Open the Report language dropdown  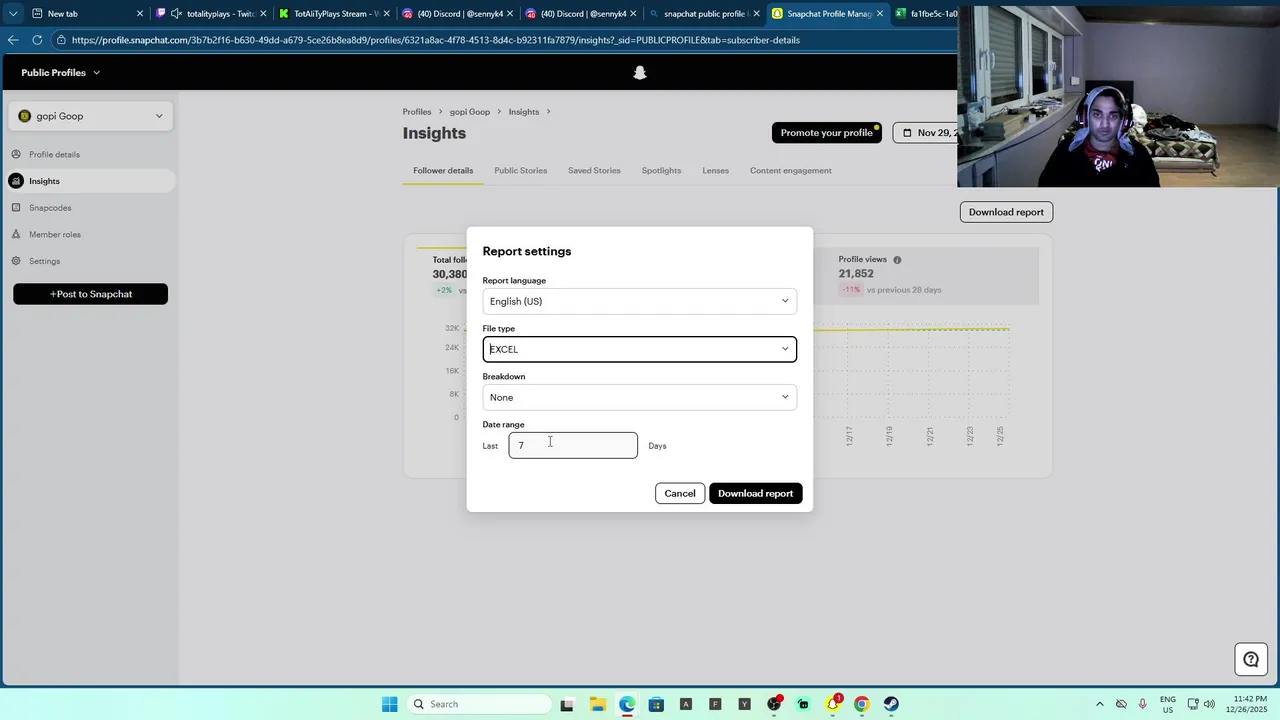coord(639,301)
